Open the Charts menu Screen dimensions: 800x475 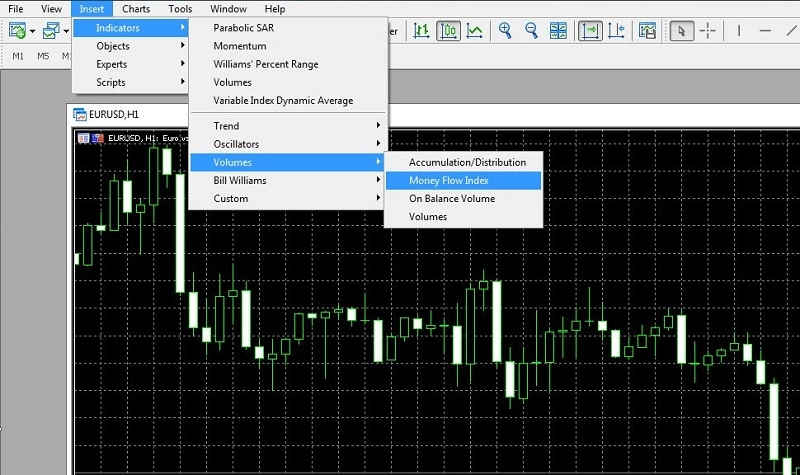(136, 9)
